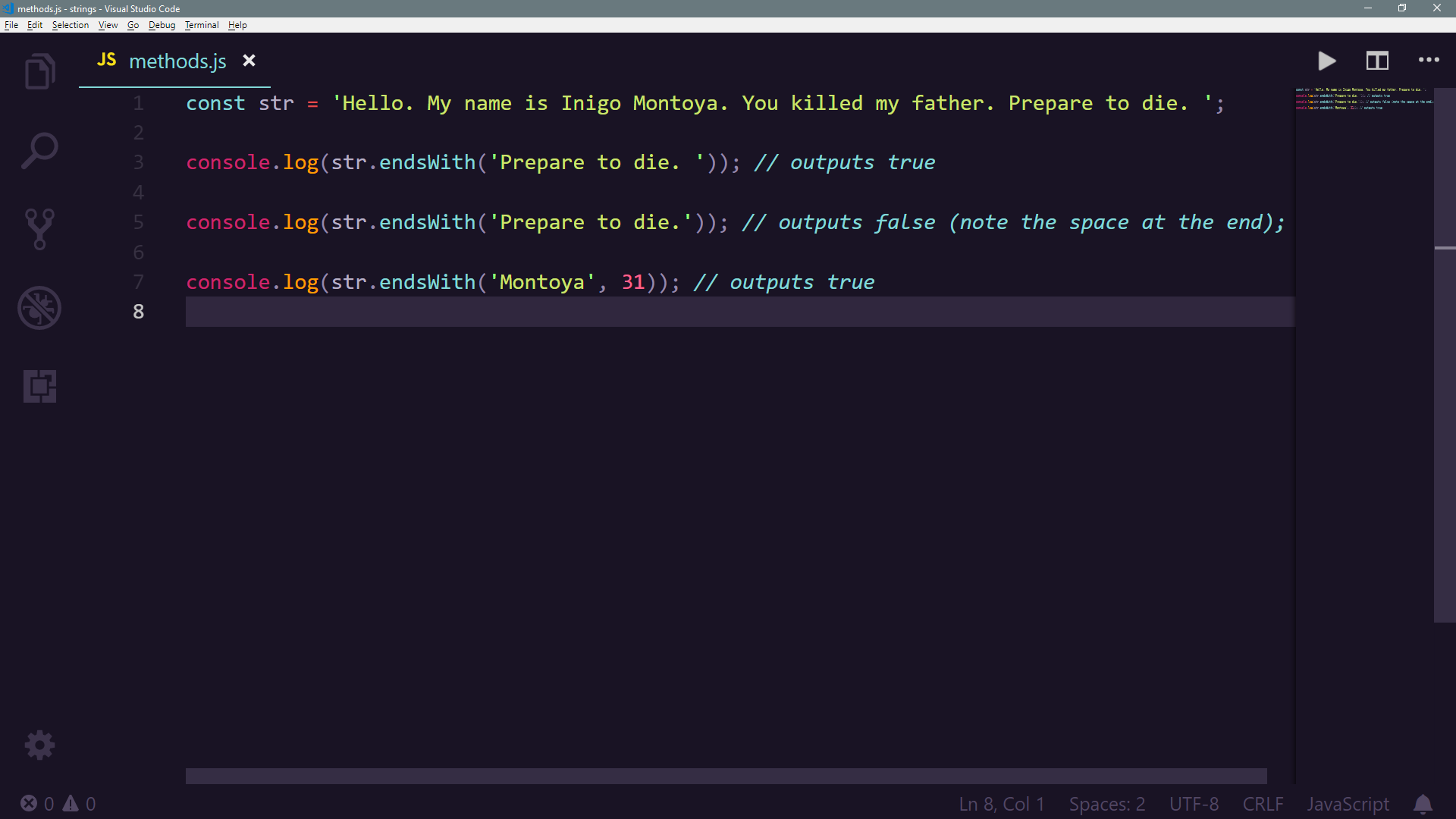Open the Terminal menu
Image resolution: width=1456 pixels, height=819 pixels.
pyautogui.click(x=201, y=25)
